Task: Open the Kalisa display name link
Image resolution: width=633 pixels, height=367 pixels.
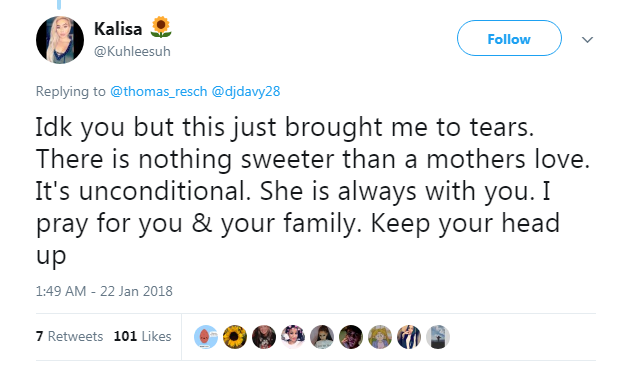Action: [x=118, y=29]
